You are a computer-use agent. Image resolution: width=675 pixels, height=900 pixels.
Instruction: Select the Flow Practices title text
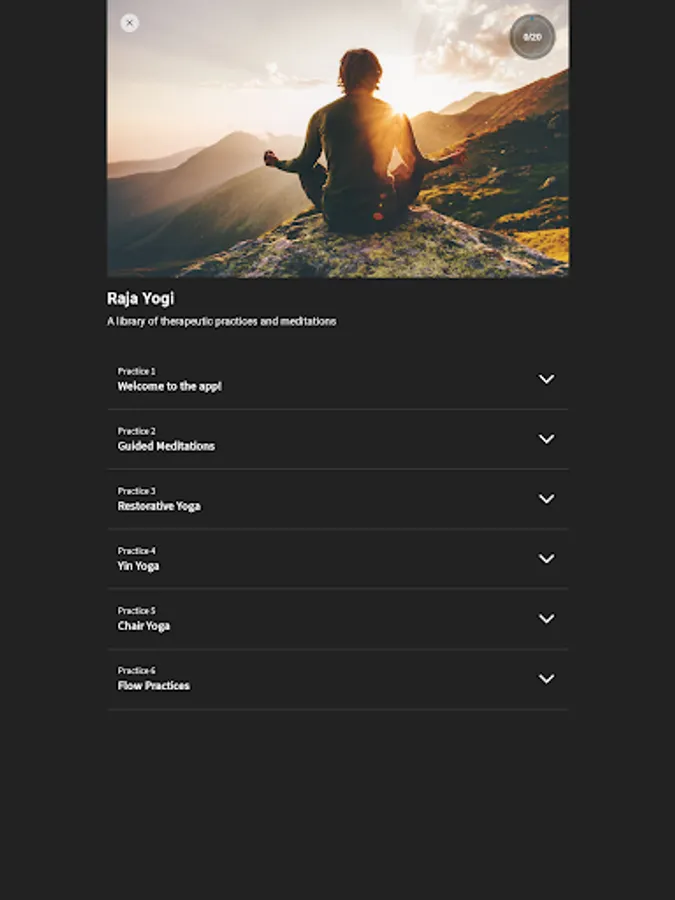(x=153, y=686)
